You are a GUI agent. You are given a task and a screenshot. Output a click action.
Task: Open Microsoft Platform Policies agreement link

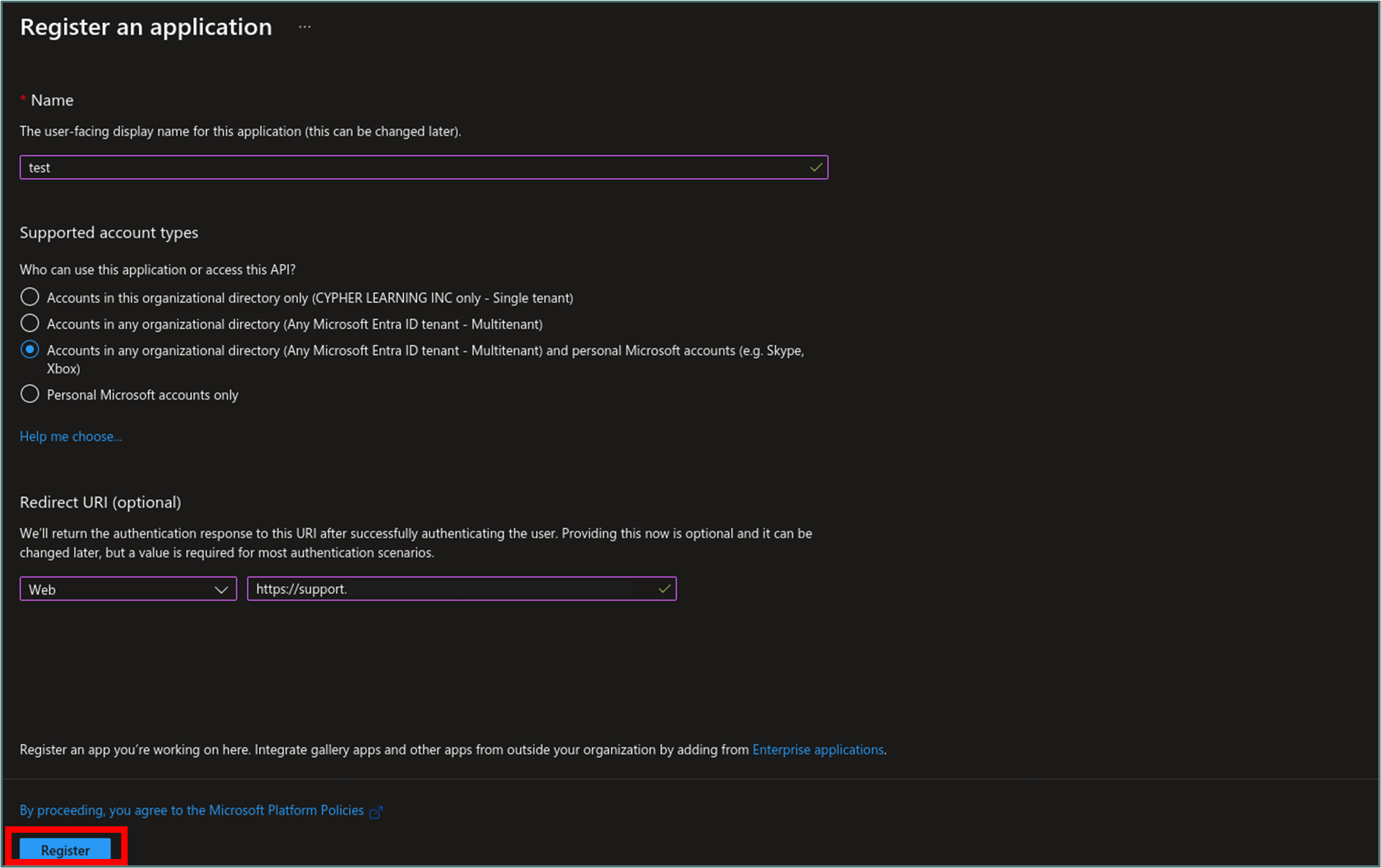tap(191, 810)
